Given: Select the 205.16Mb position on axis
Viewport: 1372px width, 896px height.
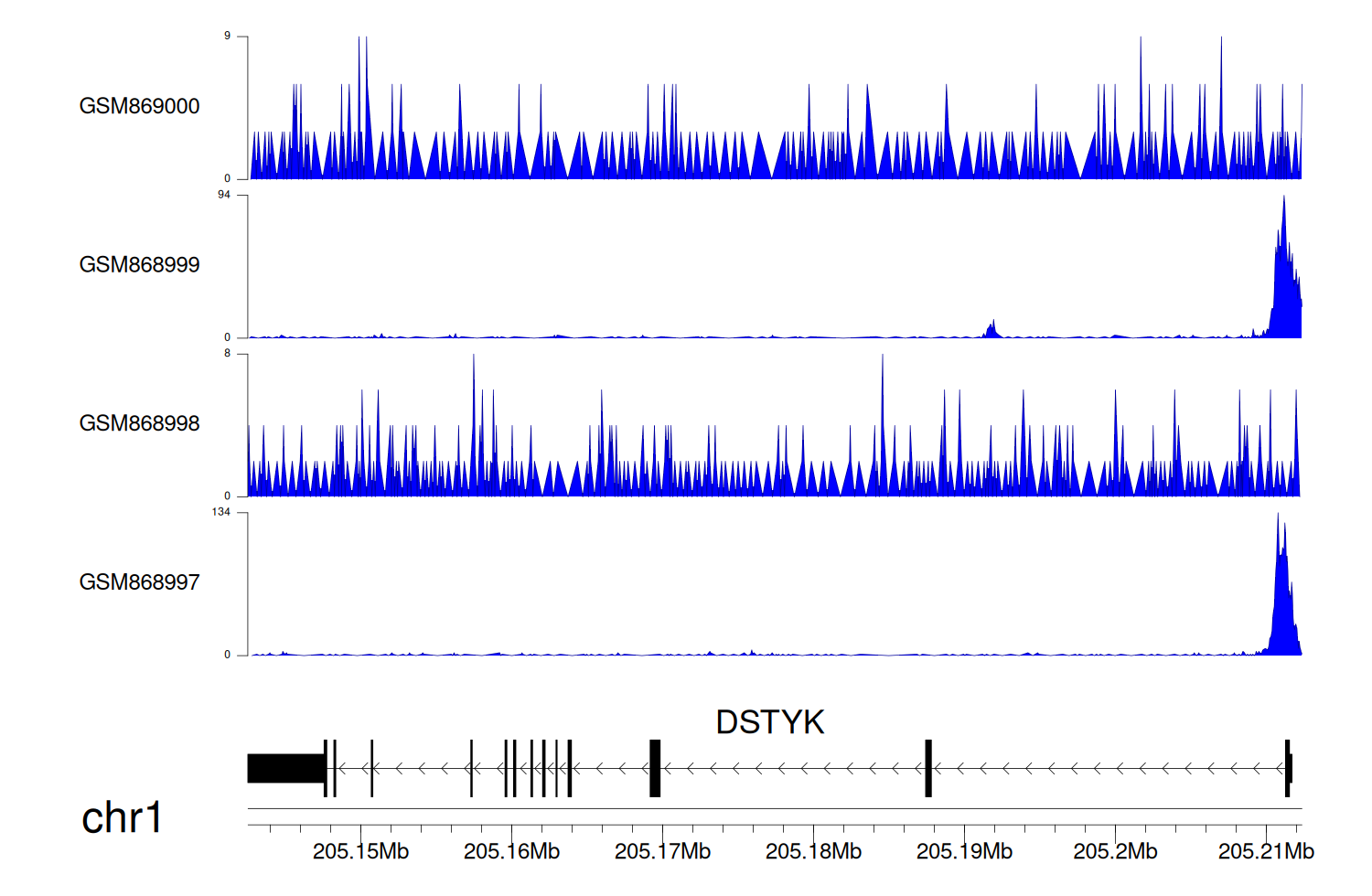Looking at the screenshot, I should [x=511, y=851].
